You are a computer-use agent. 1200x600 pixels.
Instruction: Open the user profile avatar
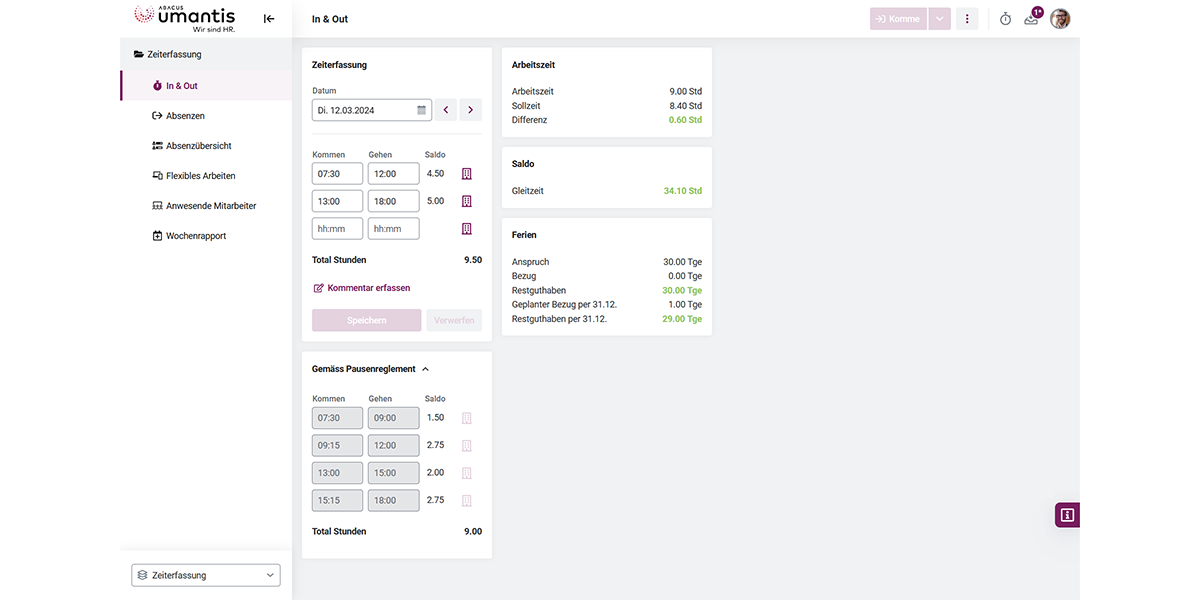point(1060,19)
